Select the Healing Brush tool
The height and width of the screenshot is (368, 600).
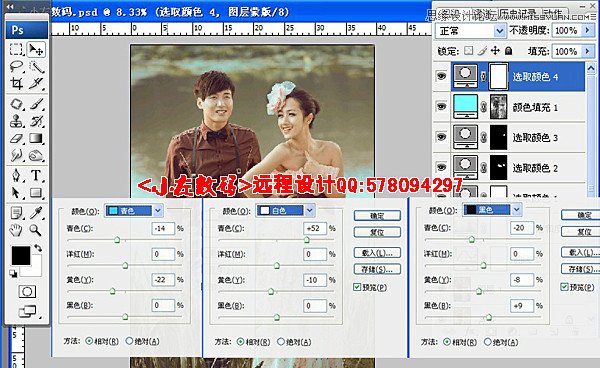coord(16,104)
